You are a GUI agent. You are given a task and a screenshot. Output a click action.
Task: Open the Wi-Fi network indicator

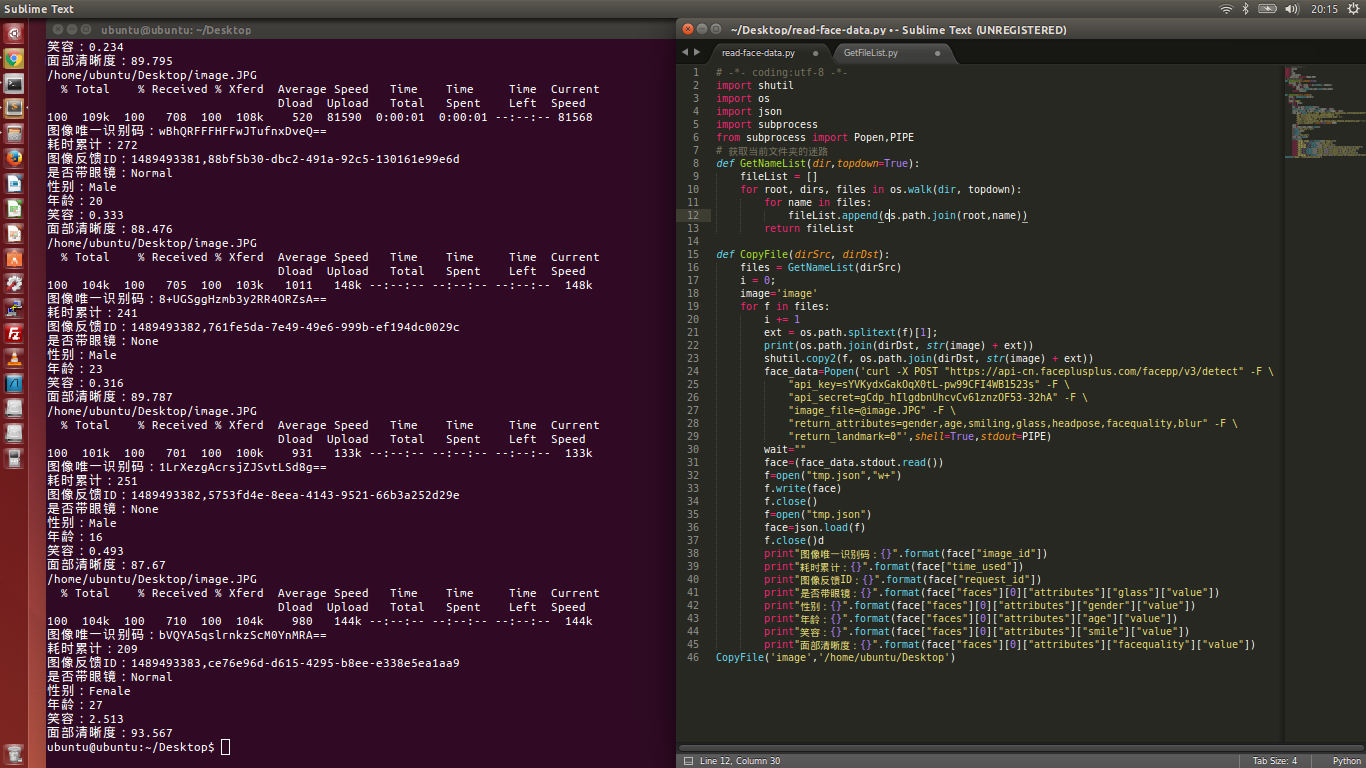pyautogui.click(x=1226, y=9)
